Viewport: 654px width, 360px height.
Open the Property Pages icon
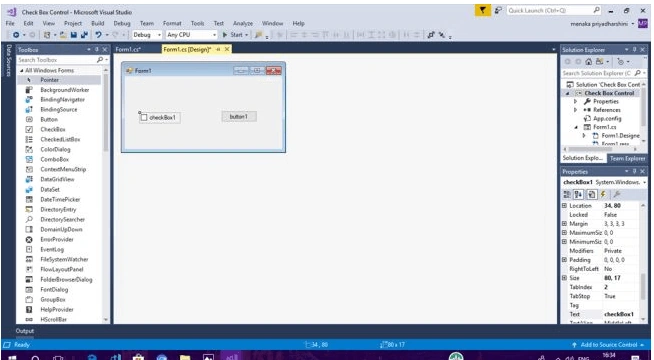[x=617, y=194]
